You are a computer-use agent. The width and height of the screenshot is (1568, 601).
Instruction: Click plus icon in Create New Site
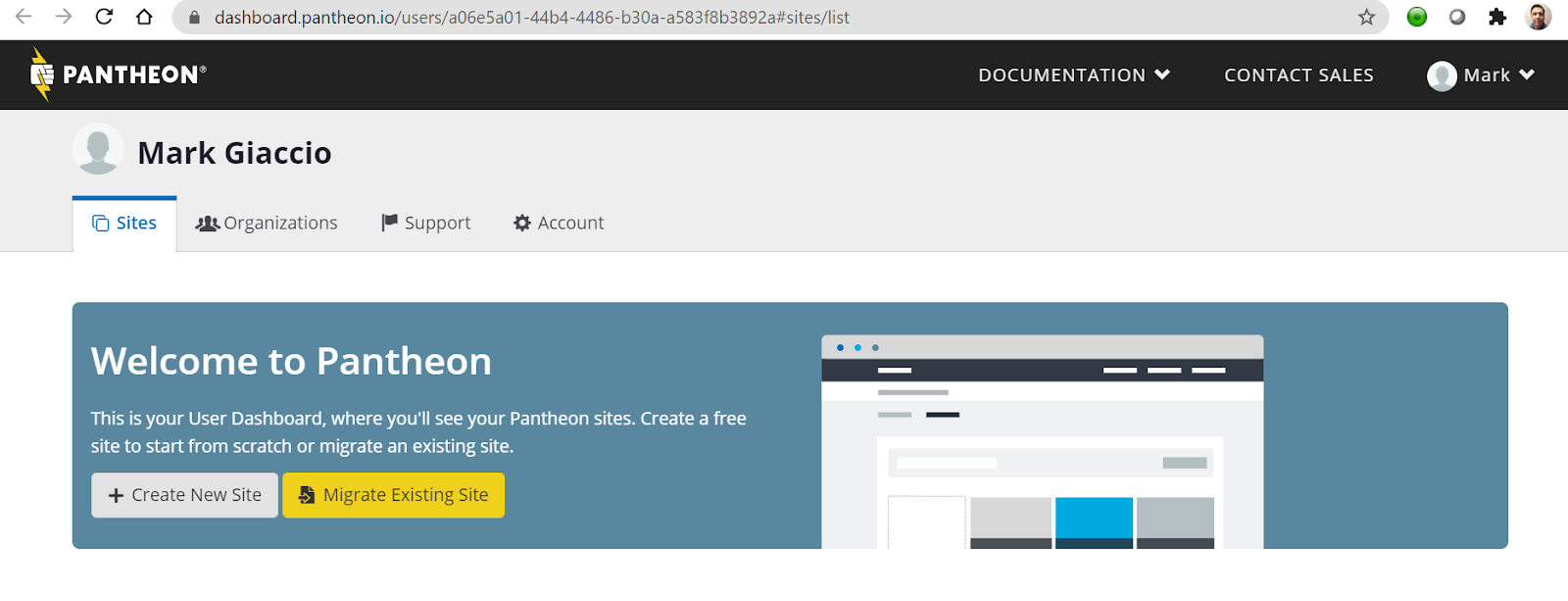pos(116,496)
